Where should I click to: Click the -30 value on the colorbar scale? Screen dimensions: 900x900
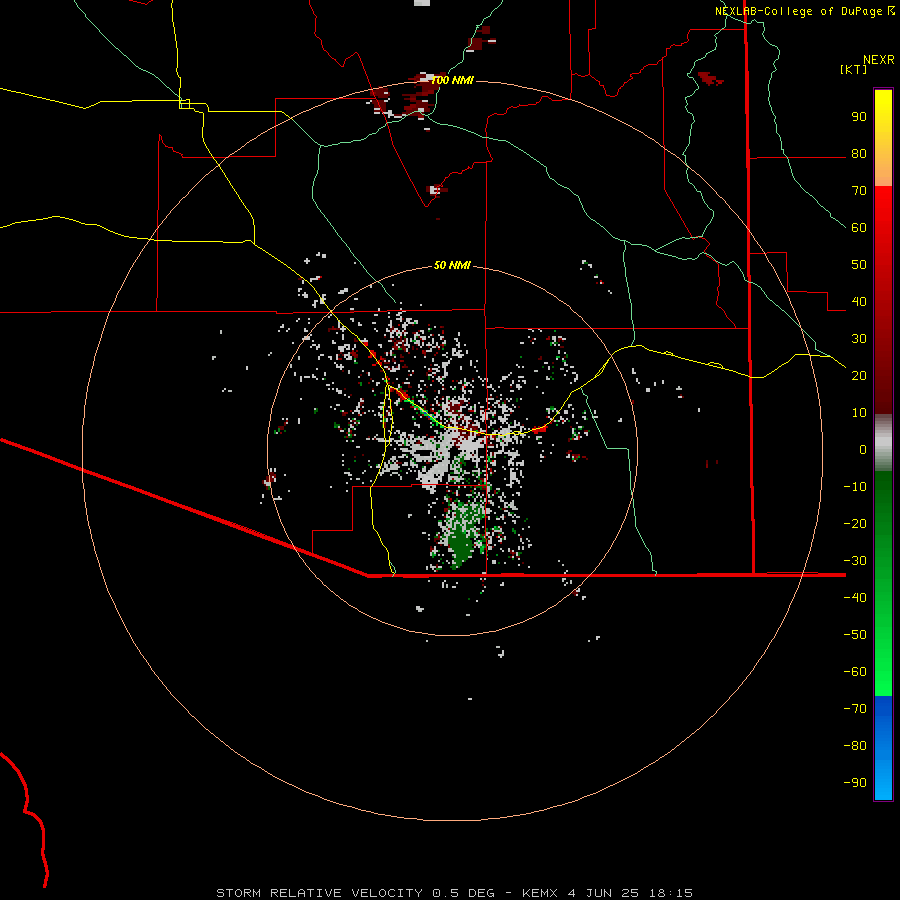point(855,561)
